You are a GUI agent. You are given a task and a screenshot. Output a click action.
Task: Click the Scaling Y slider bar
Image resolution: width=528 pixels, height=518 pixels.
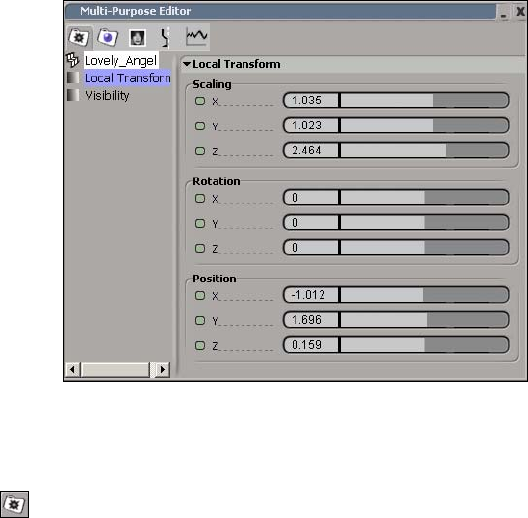click(424, 125)
